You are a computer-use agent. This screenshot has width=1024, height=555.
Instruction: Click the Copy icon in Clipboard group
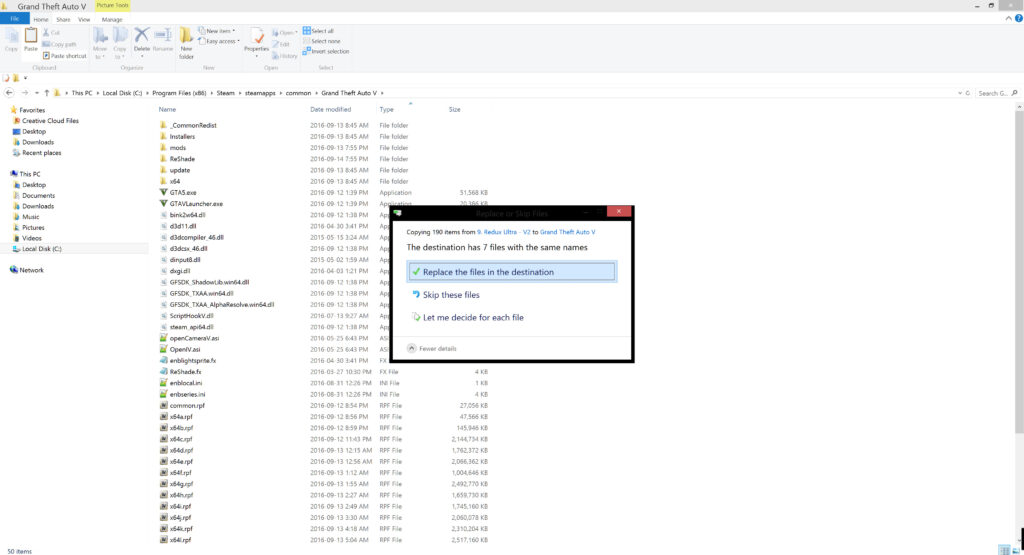coord(11,36)
